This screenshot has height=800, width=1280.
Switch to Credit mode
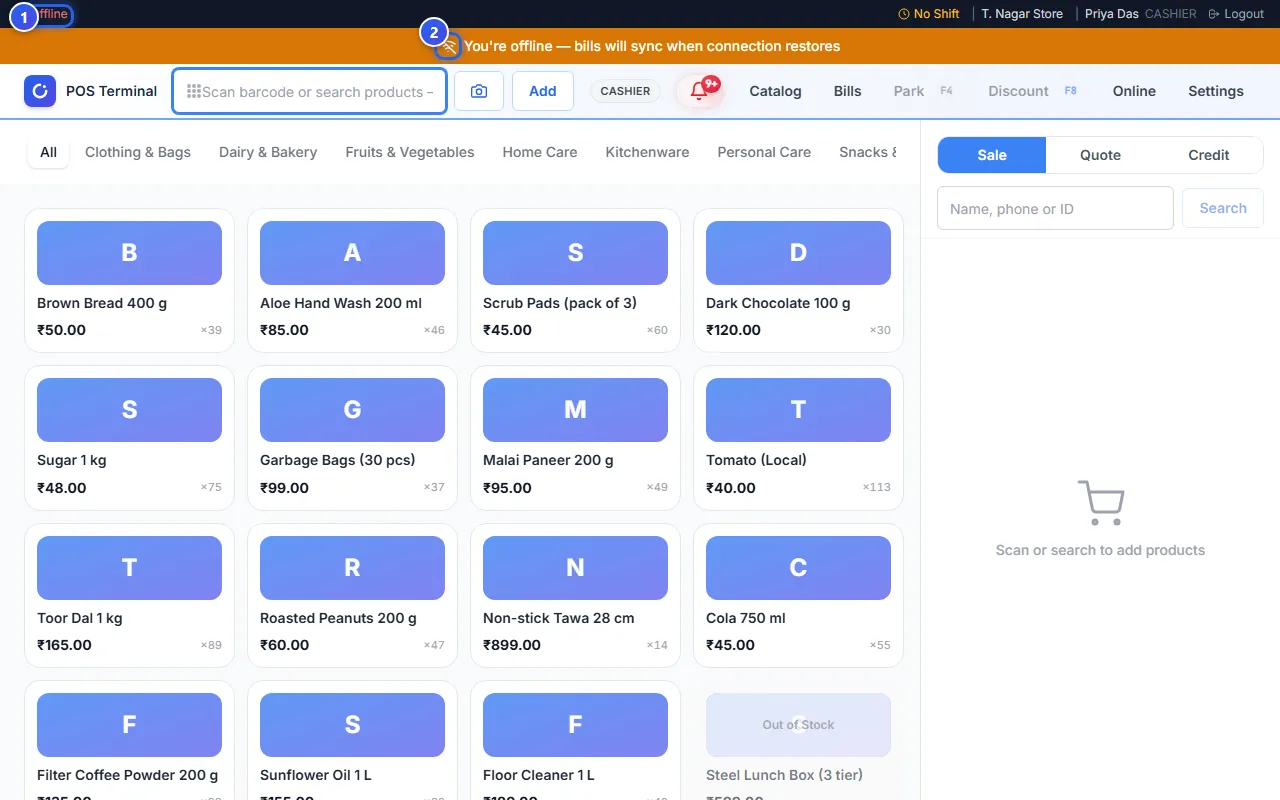[1209, 155]
